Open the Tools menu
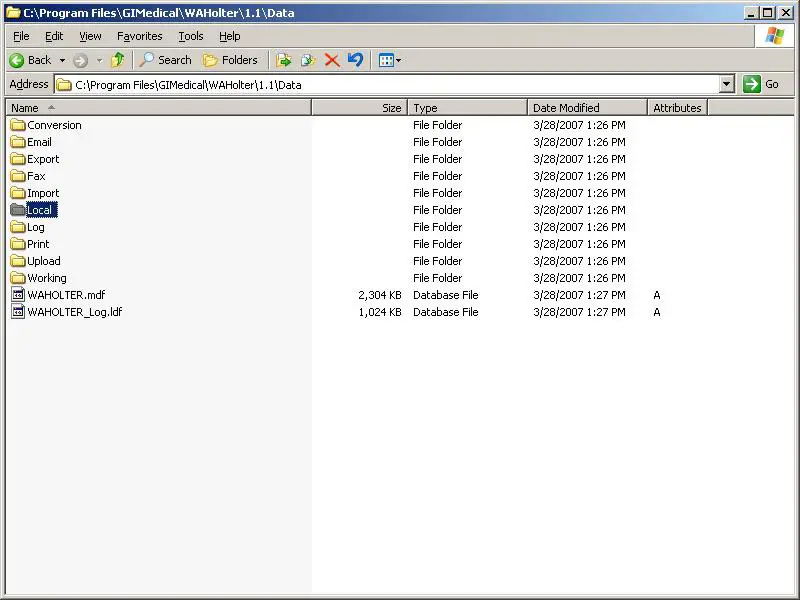This screenshot has width=800, height=600. (190, 35)
